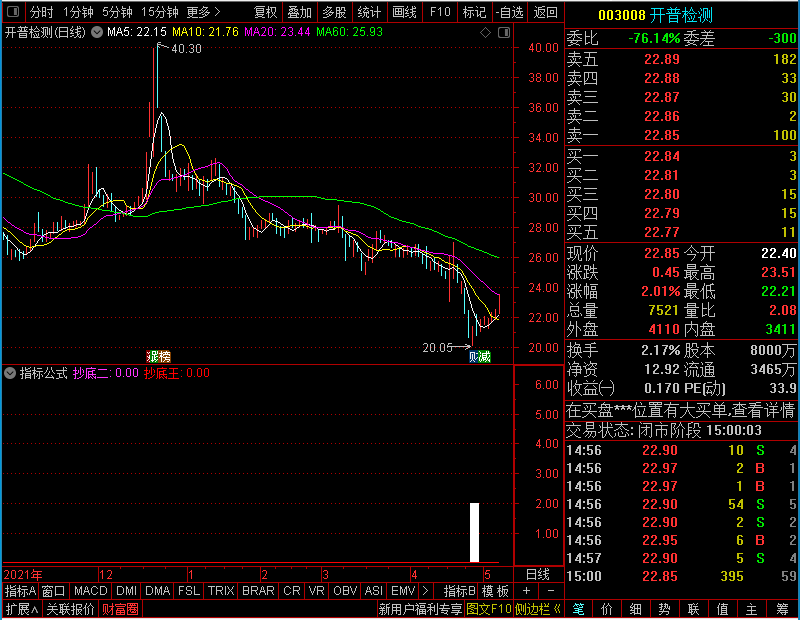Switch to 分时 intraday view
The image size is (800, 620).
(41, 12)
